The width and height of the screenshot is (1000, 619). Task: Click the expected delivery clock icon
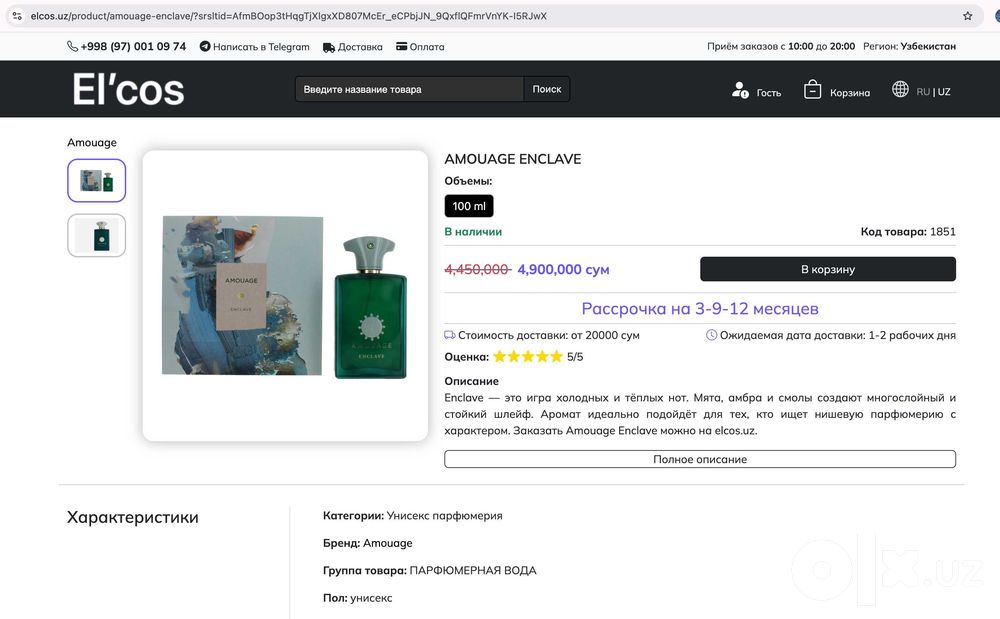(711, 335)
